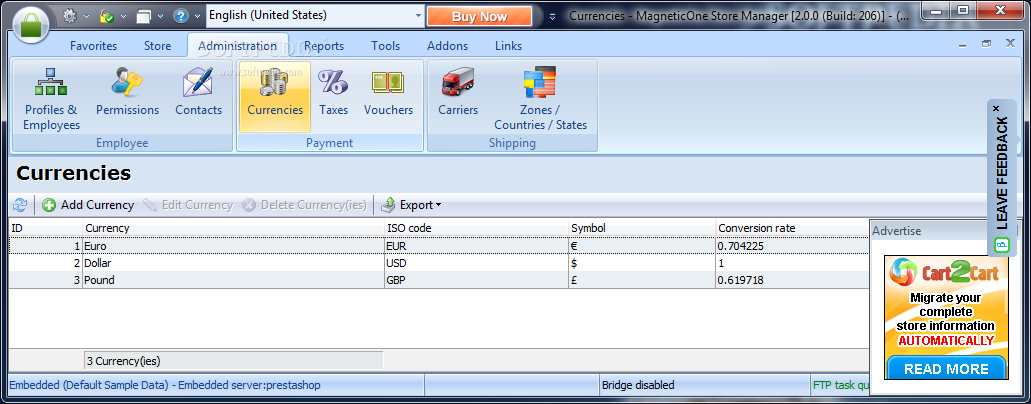Click the EUR ISO code cell

pos(477,246)
